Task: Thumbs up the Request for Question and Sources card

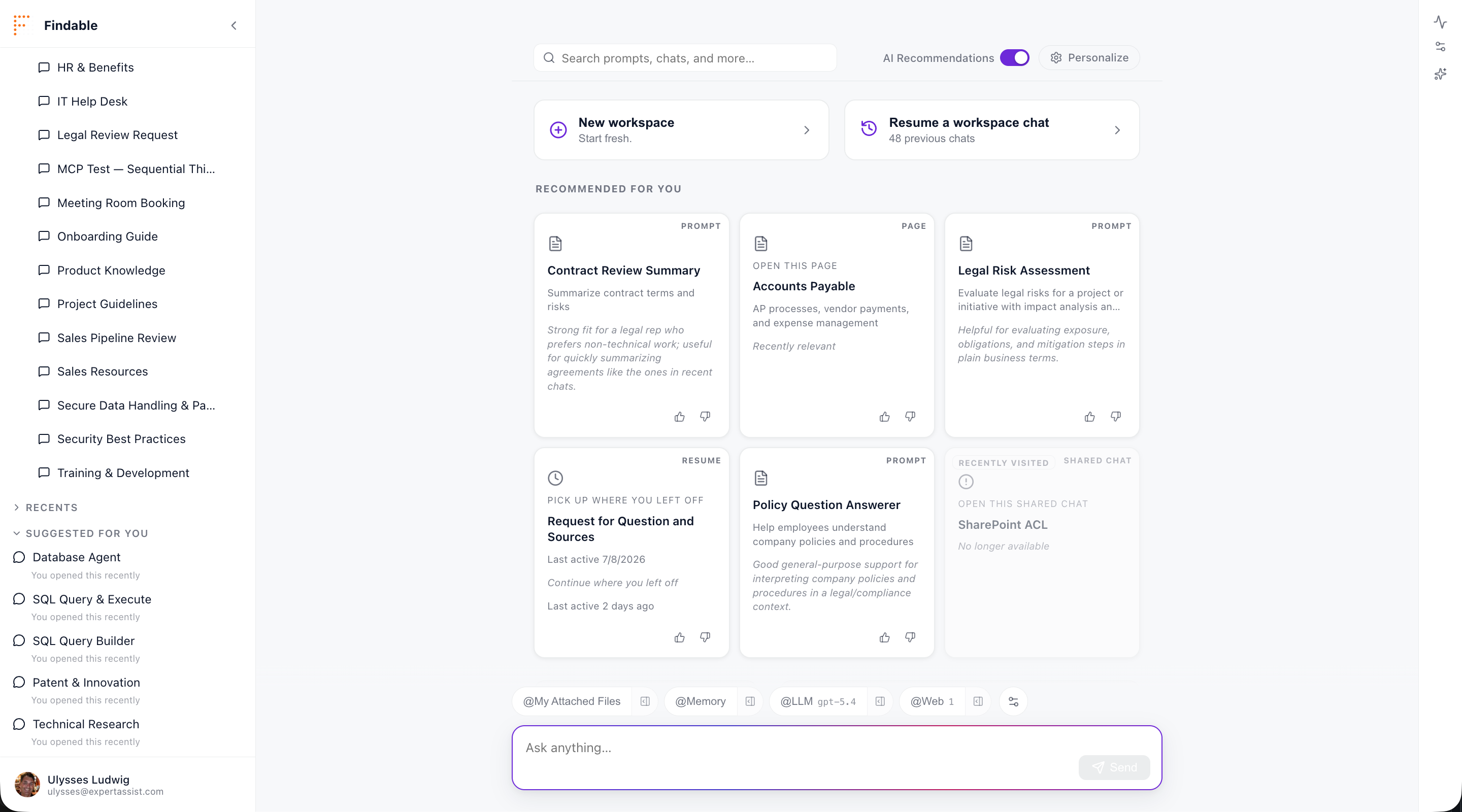Action: (x=679, y=638)
